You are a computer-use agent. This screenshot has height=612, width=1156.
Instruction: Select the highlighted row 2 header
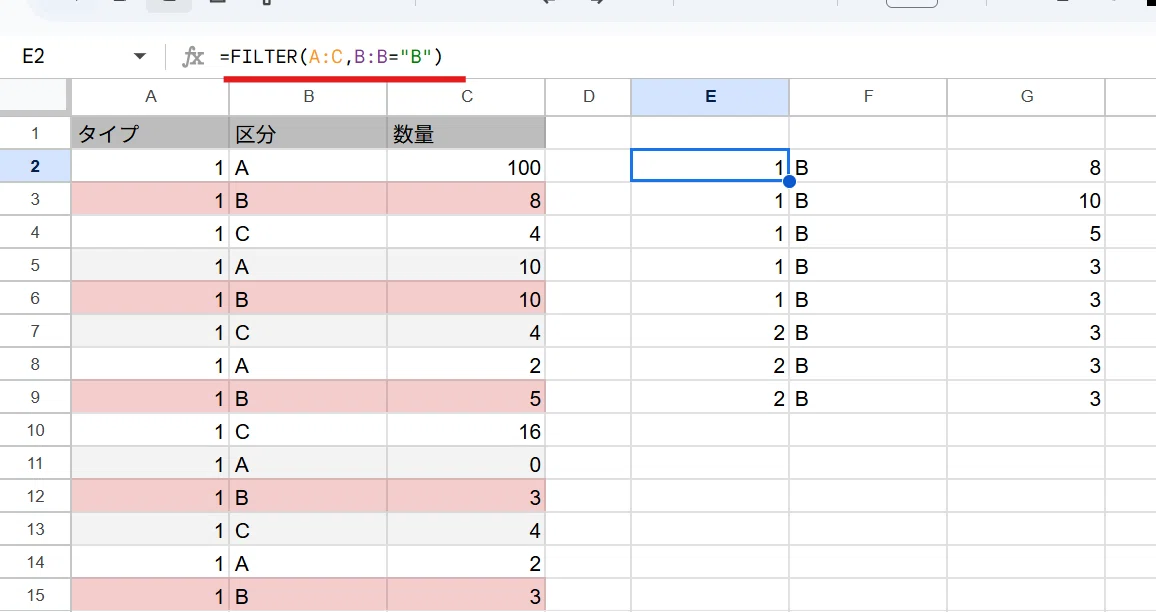(35, 167)
